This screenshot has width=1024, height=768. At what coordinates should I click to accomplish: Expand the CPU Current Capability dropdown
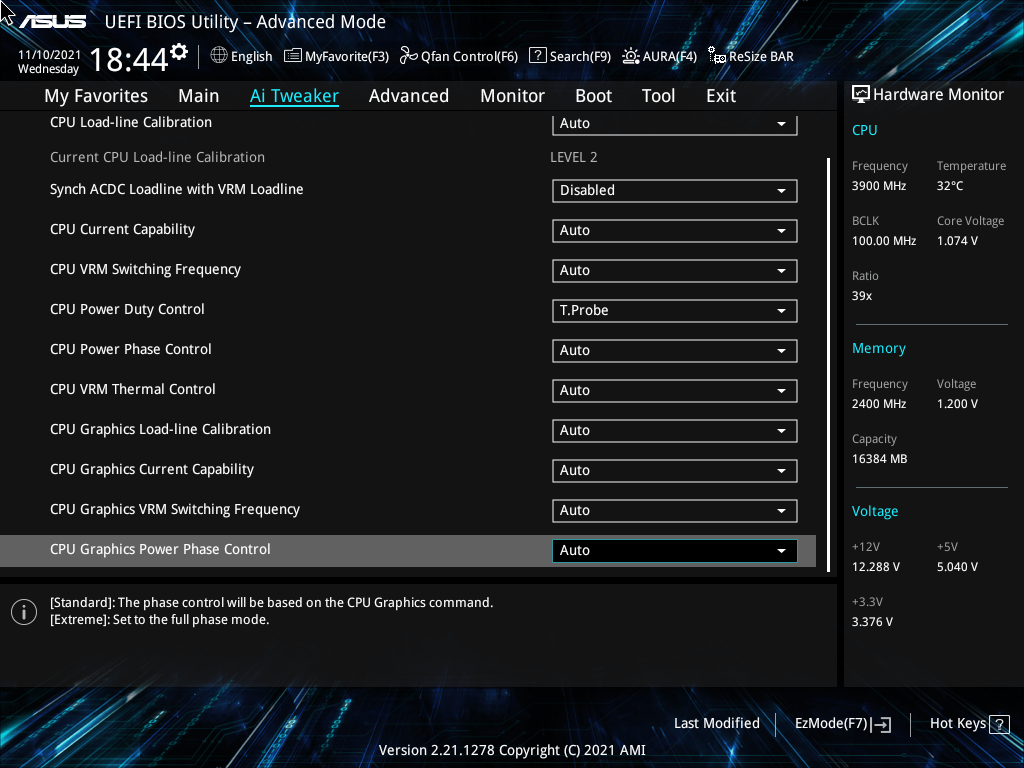(x=675, y=231)
